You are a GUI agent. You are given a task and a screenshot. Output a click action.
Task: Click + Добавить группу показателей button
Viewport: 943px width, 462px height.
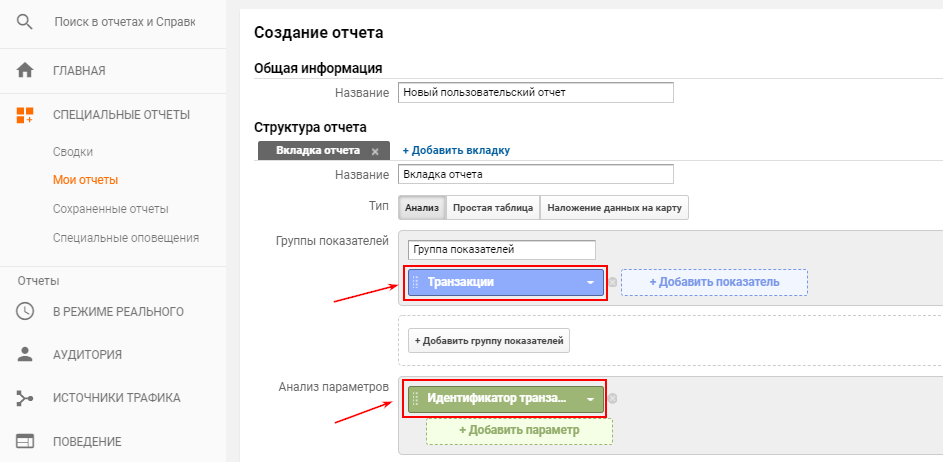(489, 340)
